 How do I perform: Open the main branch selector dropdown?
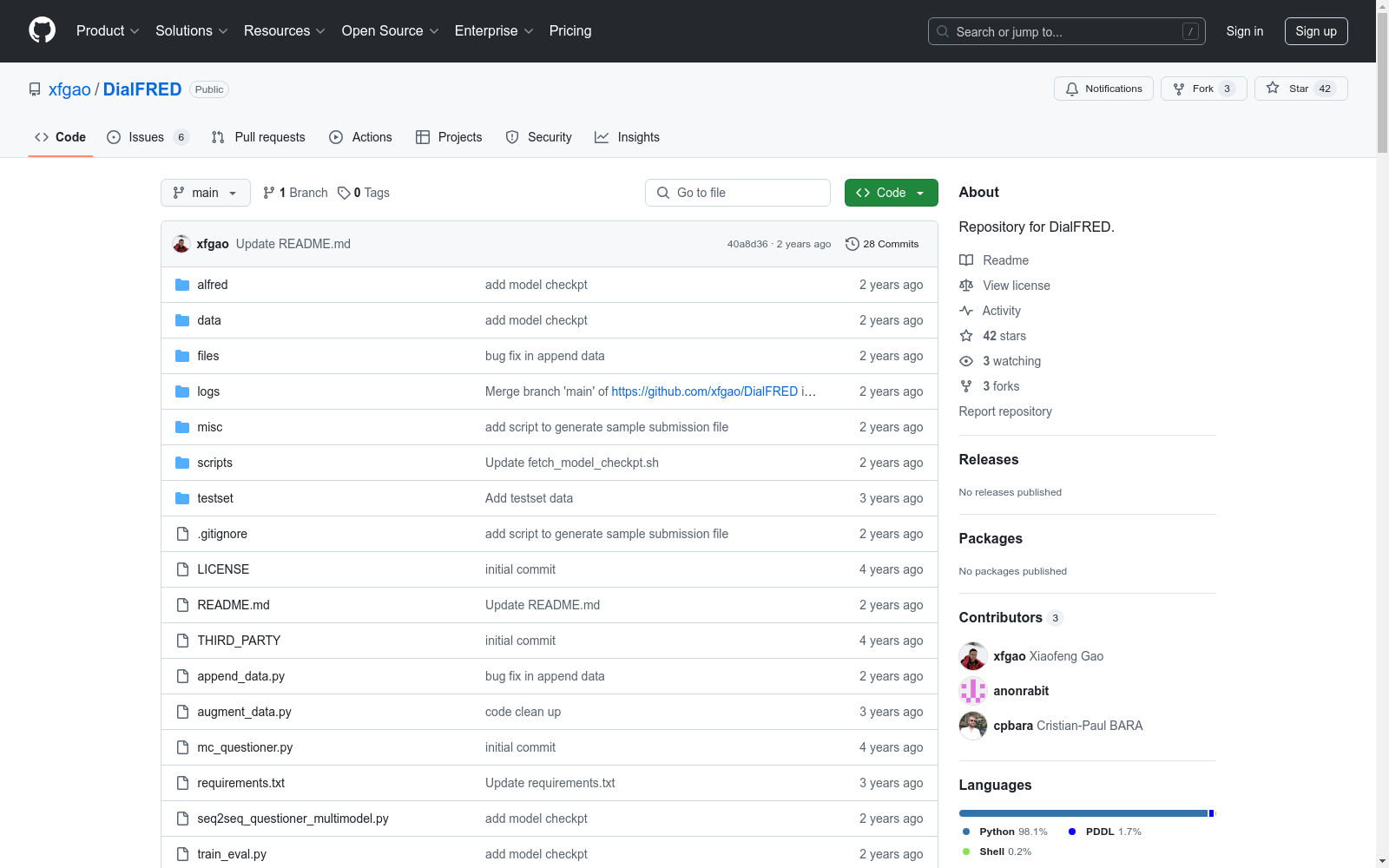(x=206, y=193)
